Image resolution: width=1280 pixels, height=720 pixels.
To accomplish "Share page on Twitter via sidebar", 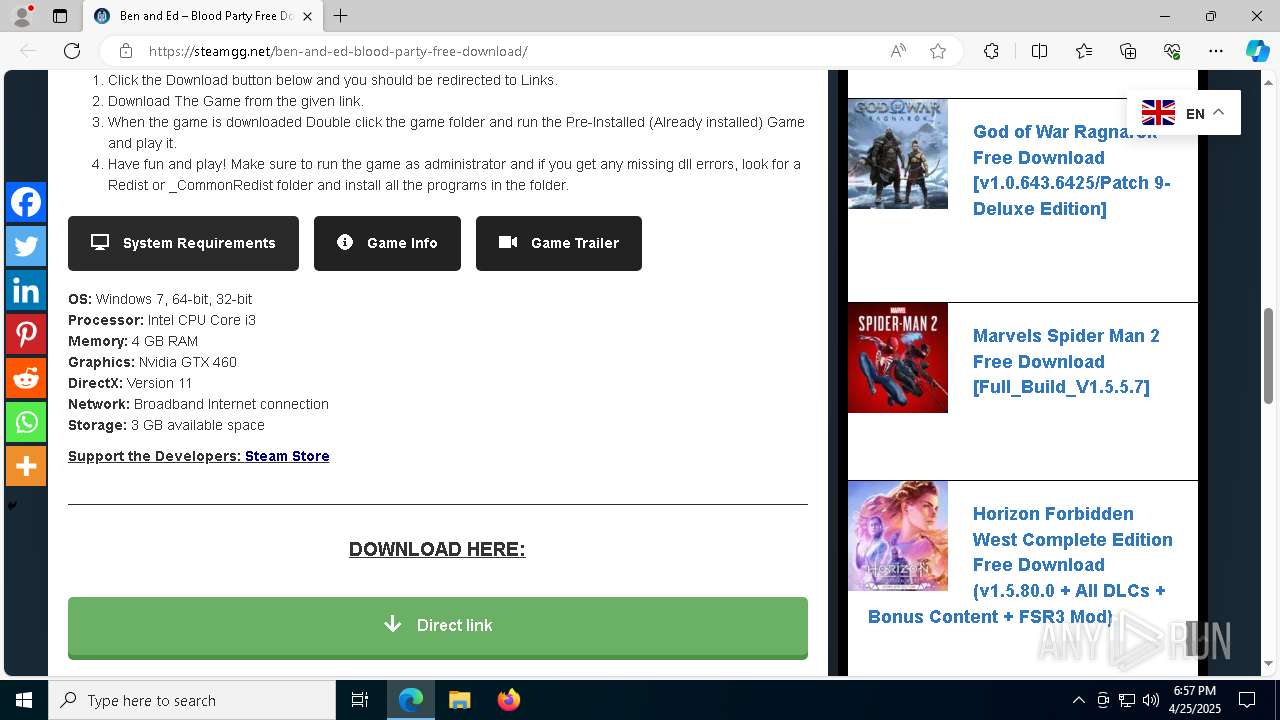I will click(26, 246).
